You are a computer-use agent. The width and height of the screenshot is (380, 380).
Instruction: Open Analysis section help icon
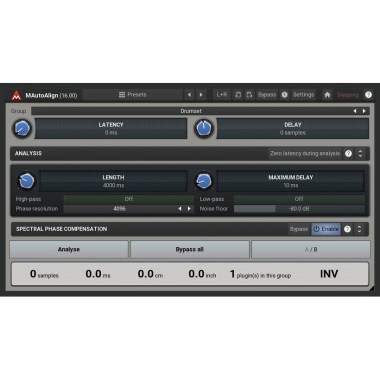(x=348, y=154)
